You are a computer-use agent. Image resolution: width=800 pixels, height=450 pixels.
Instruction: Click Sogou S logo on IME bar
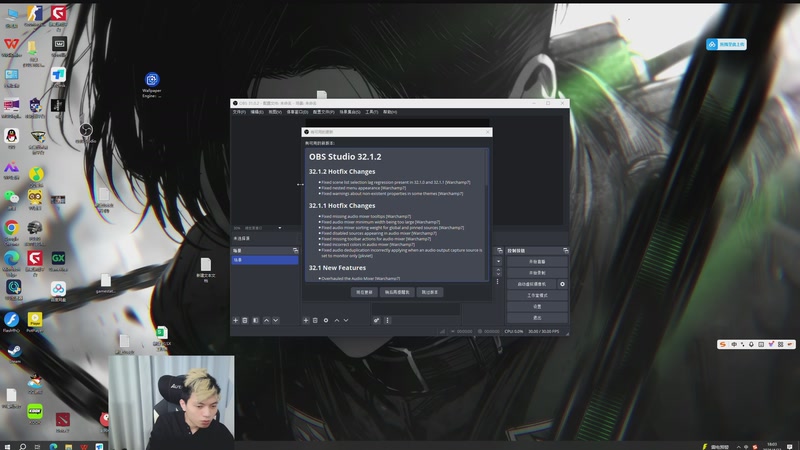click(x=722, y=344)
